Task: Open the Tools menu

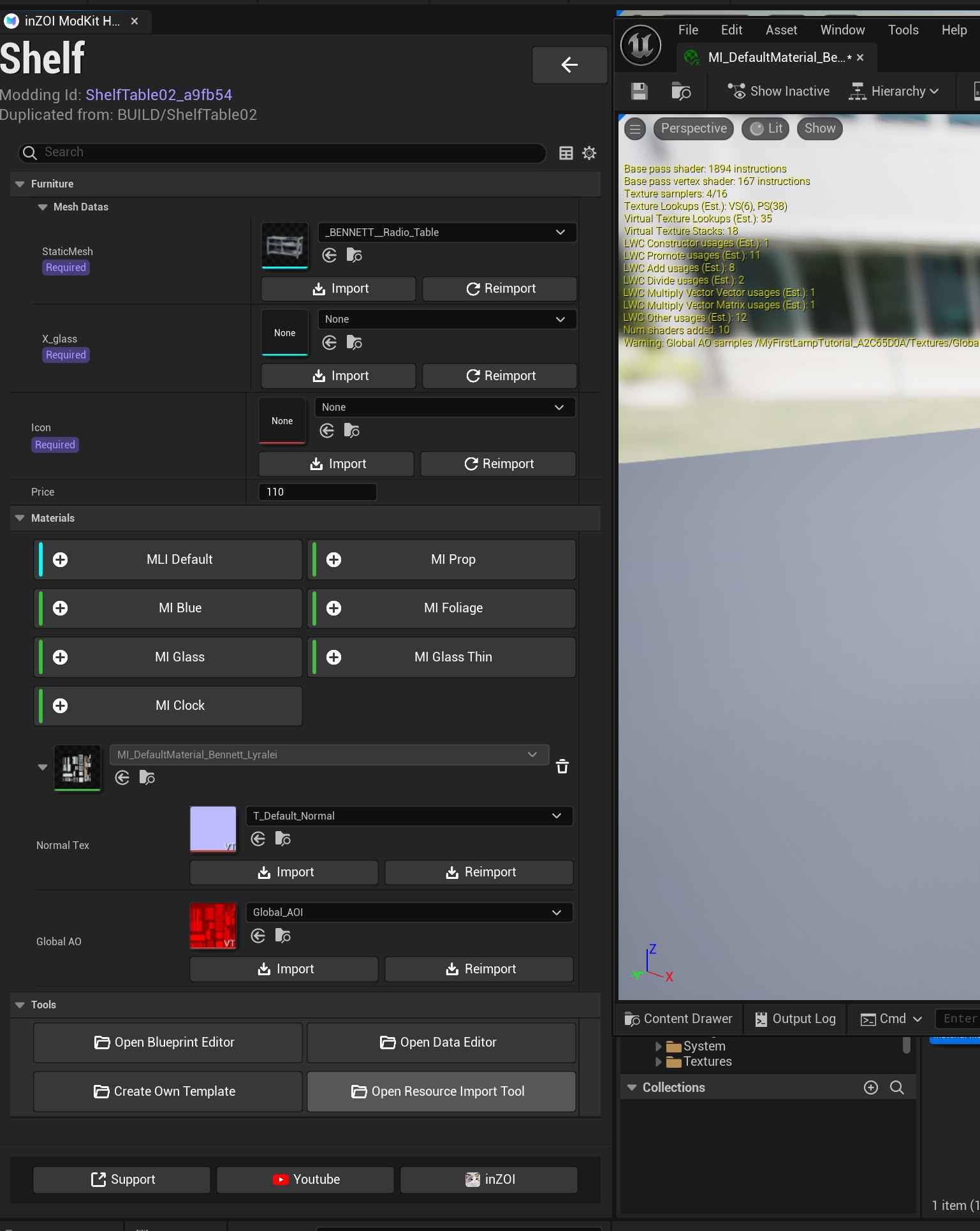Action: coord(903,30)
